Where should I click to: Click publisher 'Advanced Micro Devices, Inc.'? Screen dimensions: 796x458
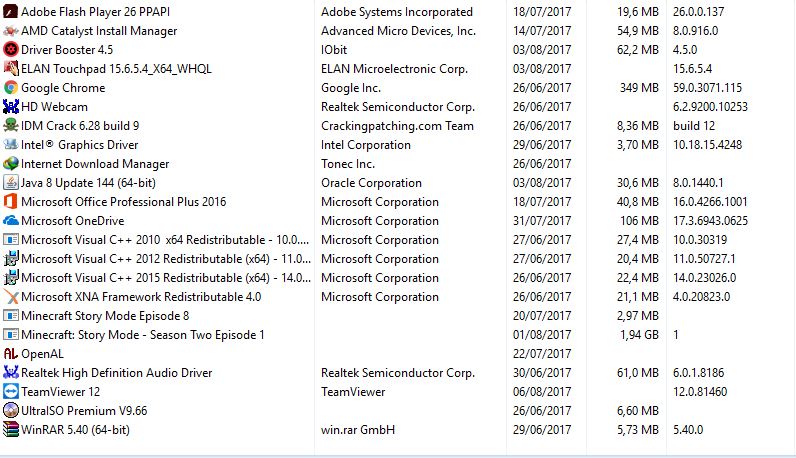click(x=399, y=31)
